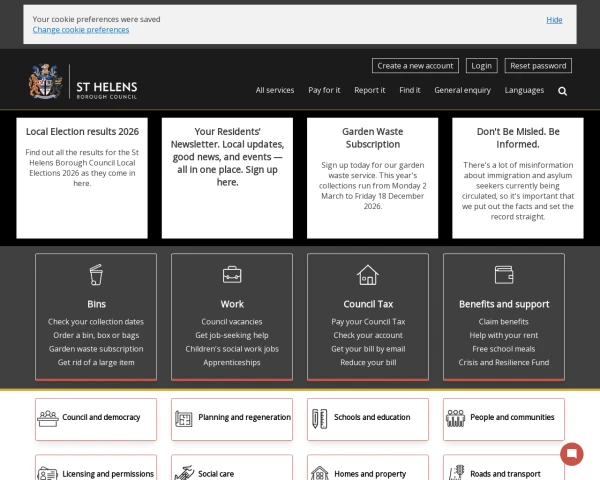
Task: Open Benefits and support heading link
Action: click(504, 304)
